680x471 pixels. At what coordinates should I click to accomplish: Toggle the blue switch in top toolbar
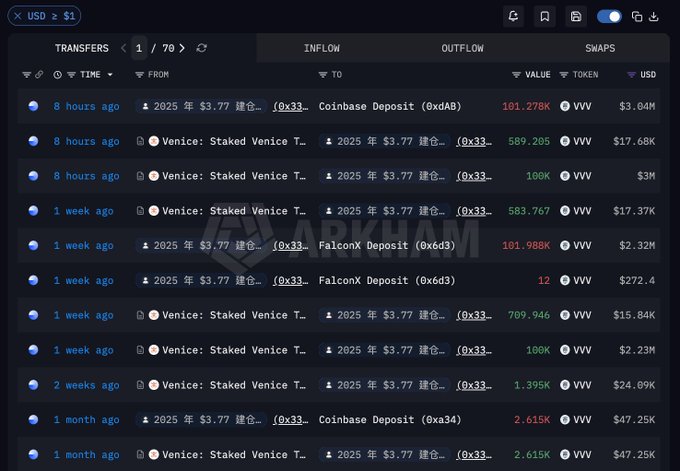coord(609,16)
